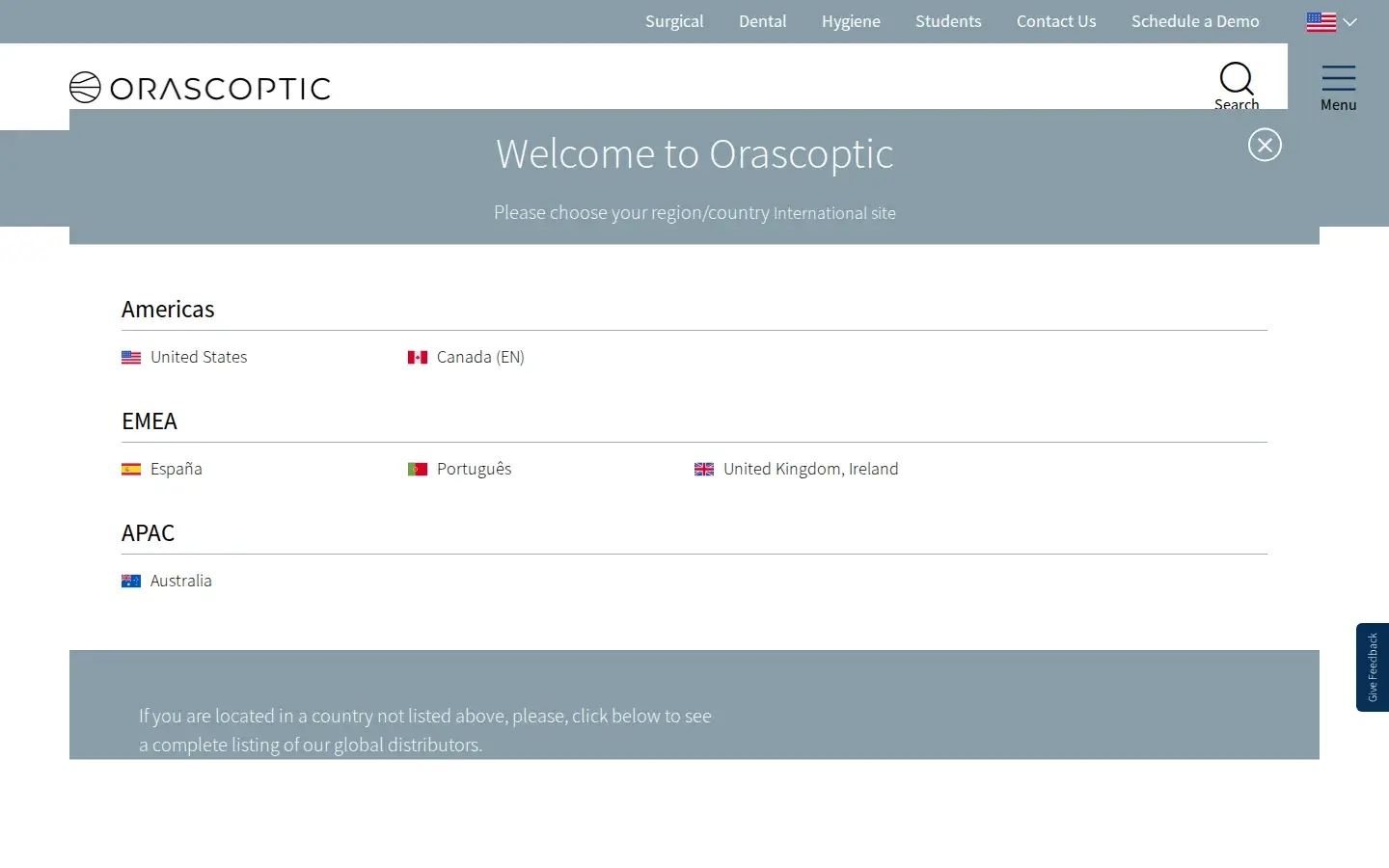Close the region selection dialog
Image resolution: width=1389 pixels, height=868 pixels.
tap(1265, 145)
